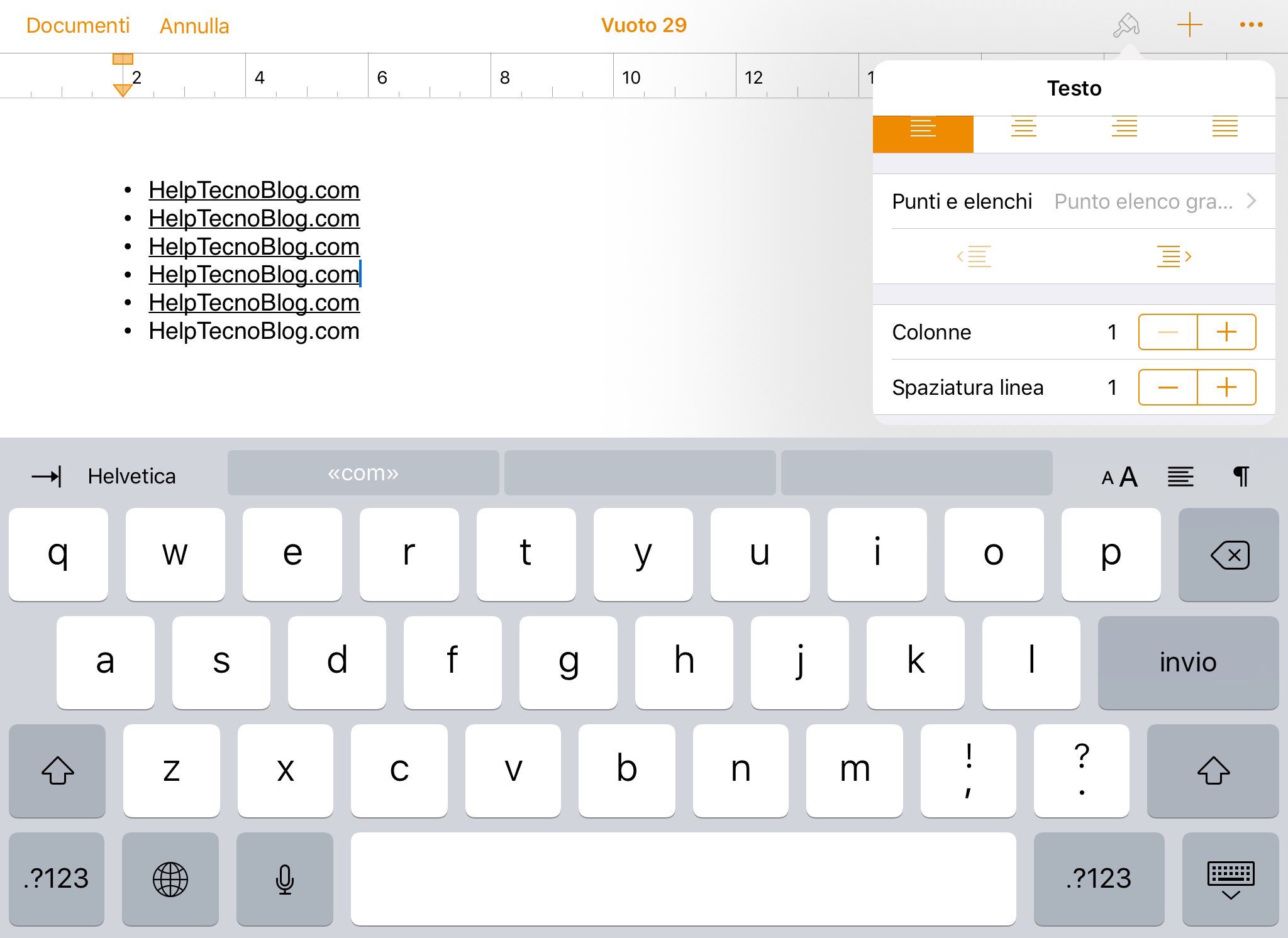
Task: Tap the invio return key
Action: pos(1188,663)
